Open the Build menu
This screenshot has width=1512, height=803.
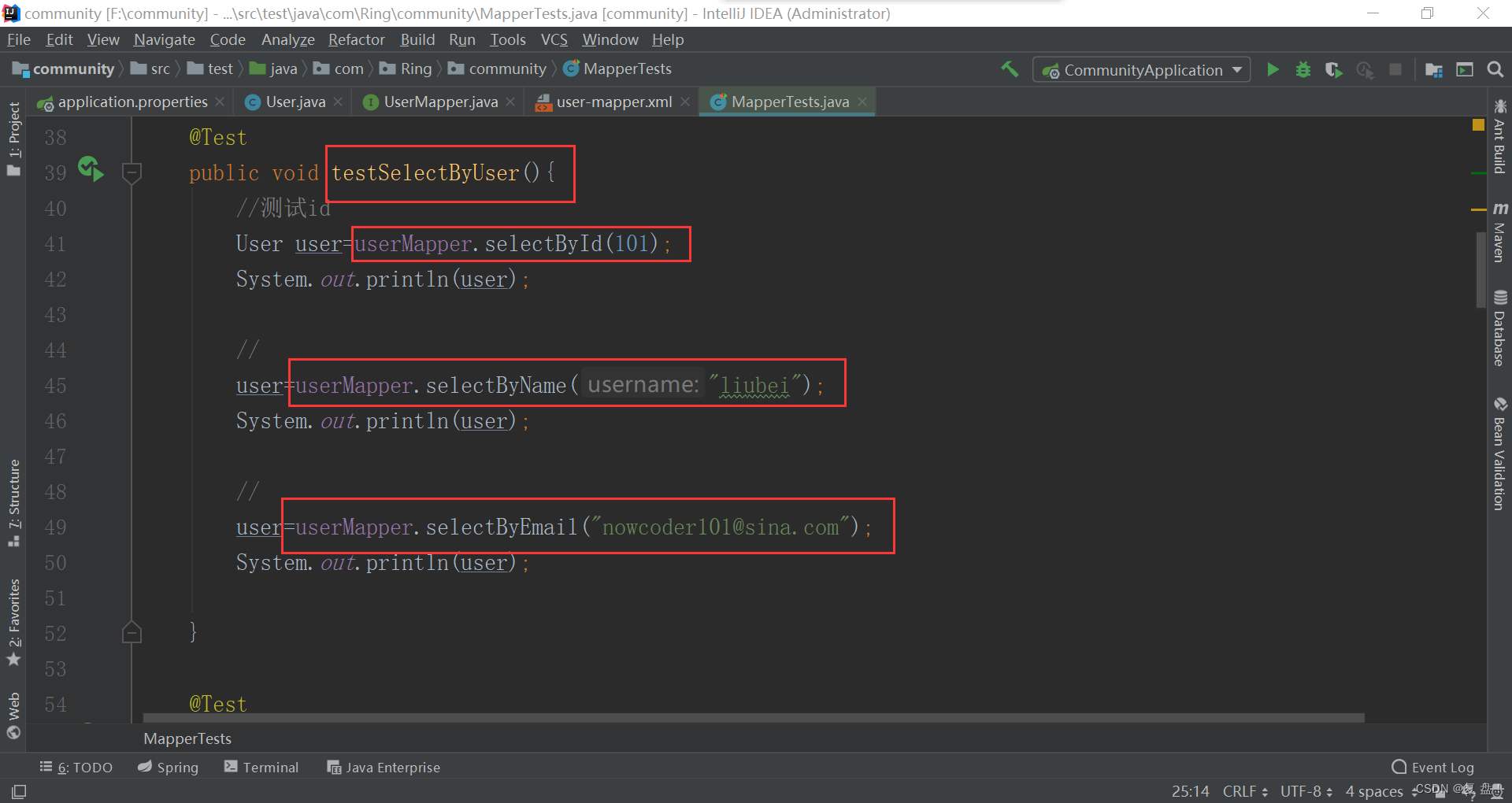tap(417, 39)
